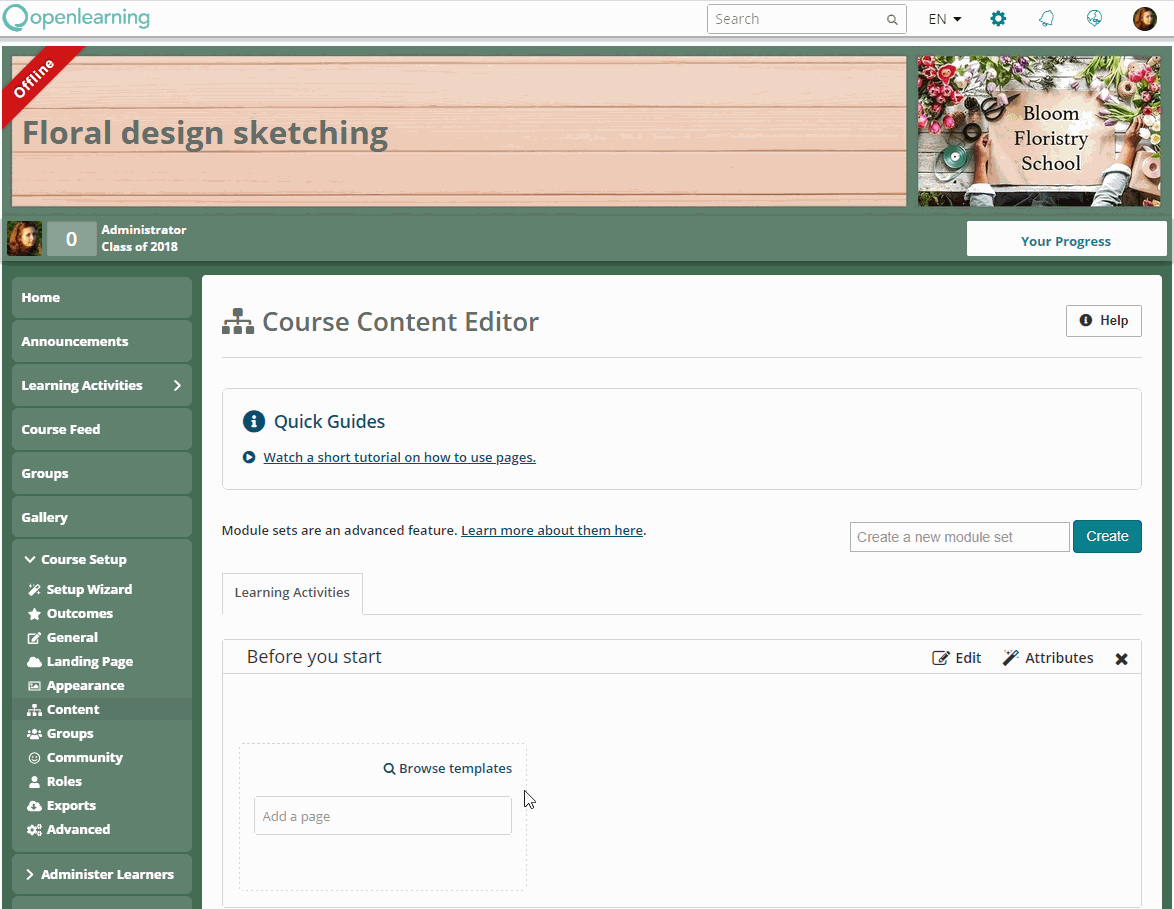Open the EN language dropdown
The width and height of the screenshot is (1174, 909).
pyautogui.click(x=944, y=19)
